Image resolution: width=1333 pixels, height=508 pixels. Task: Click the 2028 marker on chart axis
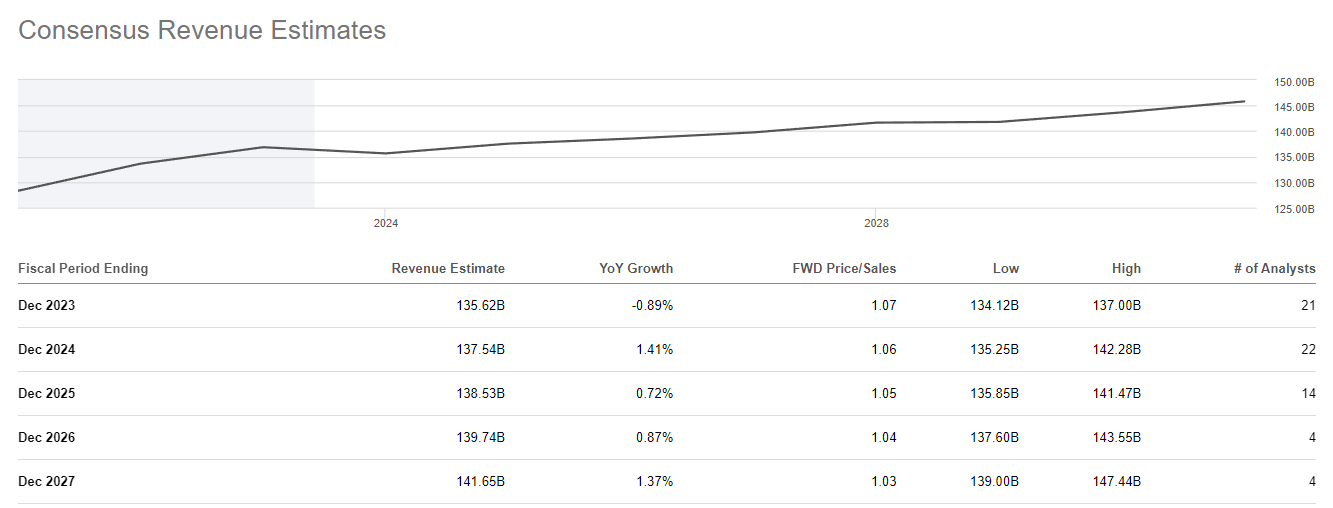click(876, 224)
